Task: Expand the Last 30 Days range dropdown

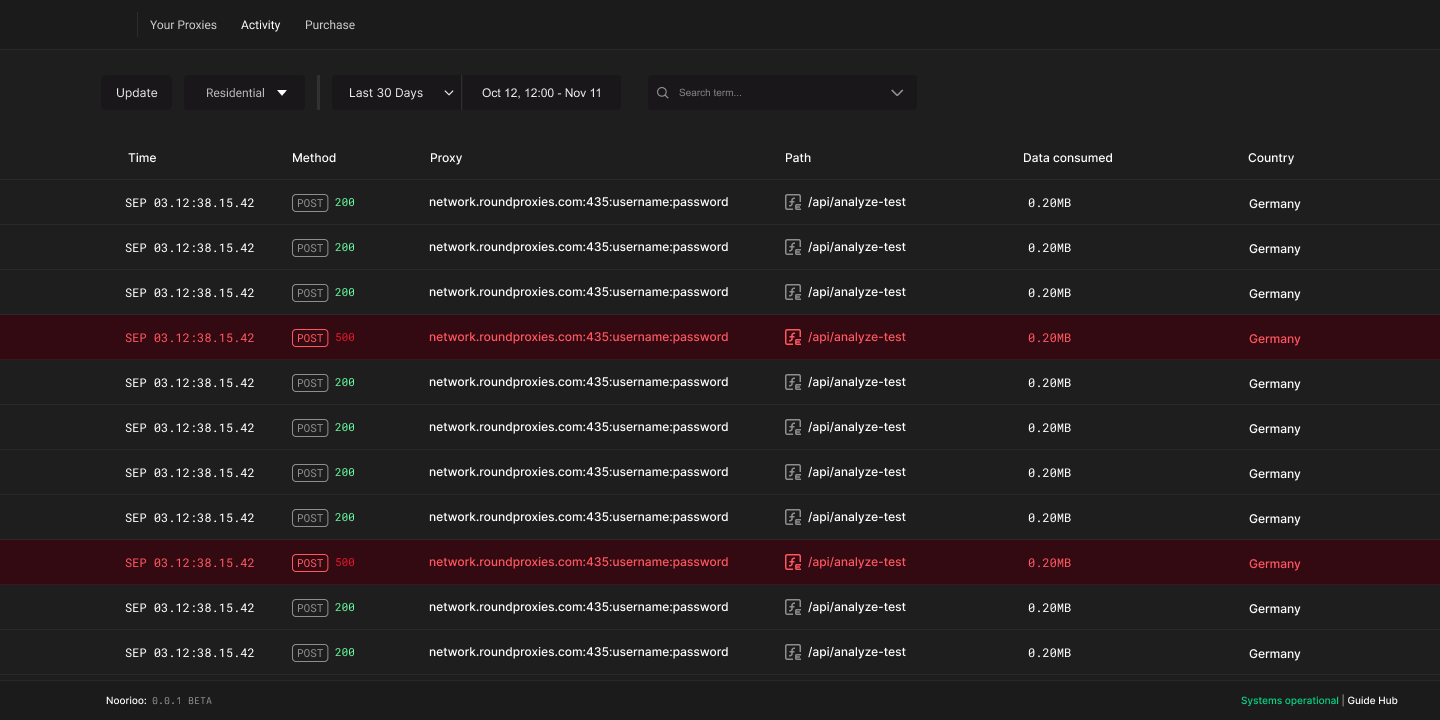Action: point(396,93)
